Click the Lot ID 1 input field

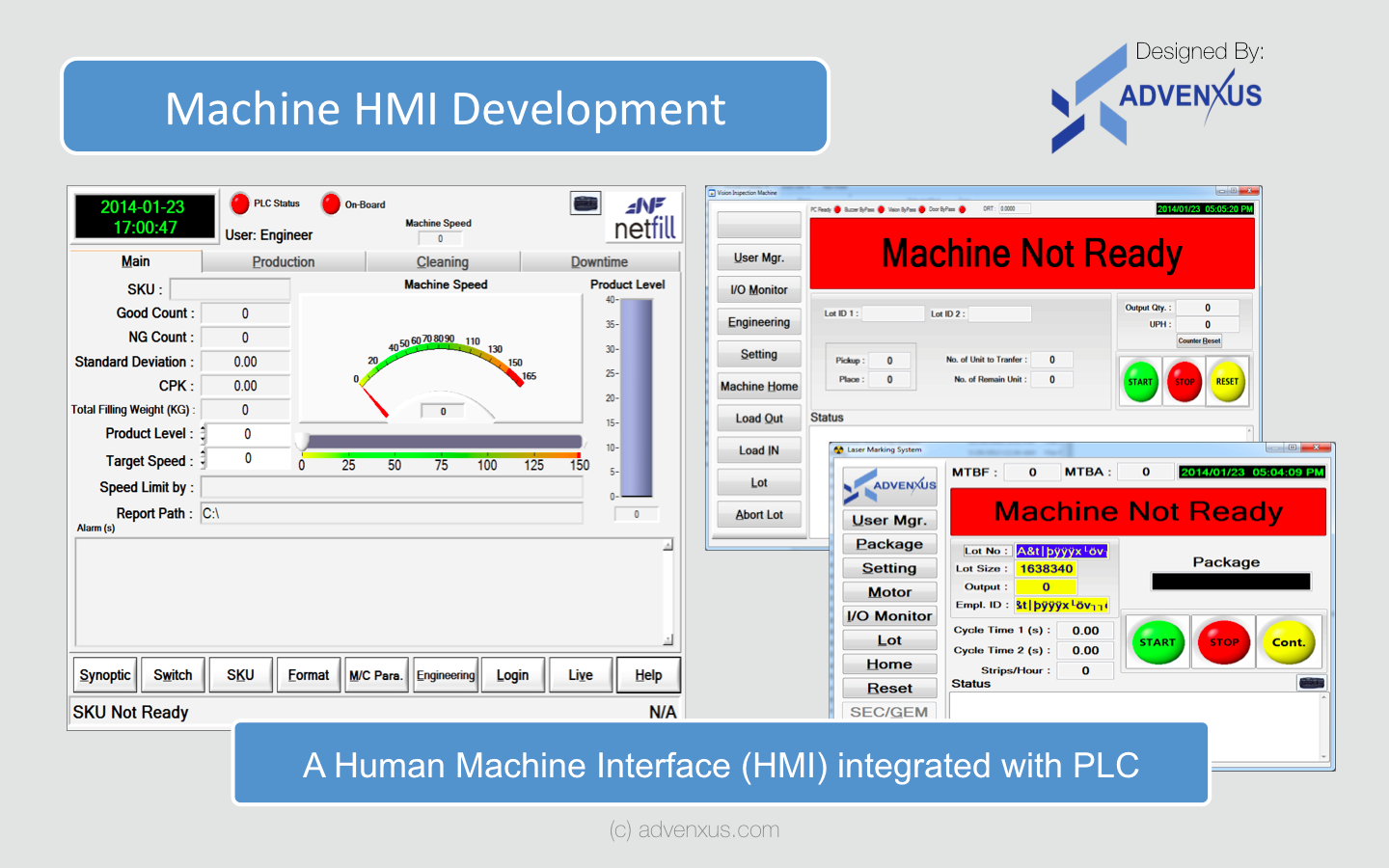(x=892, y=313)
